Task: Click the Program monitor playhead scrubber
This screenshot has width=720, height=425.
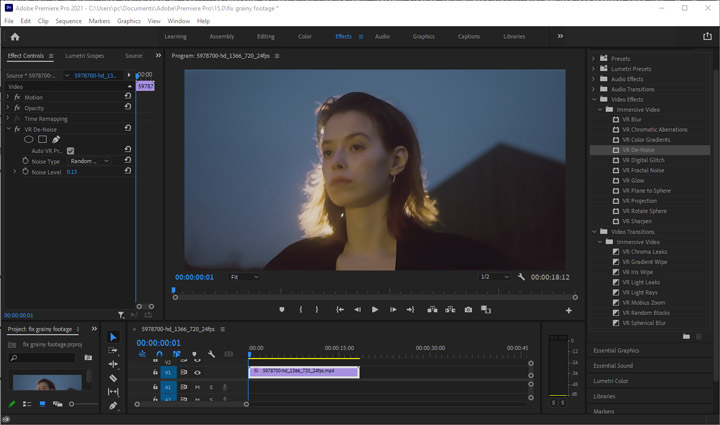Action: click(174, 290)
